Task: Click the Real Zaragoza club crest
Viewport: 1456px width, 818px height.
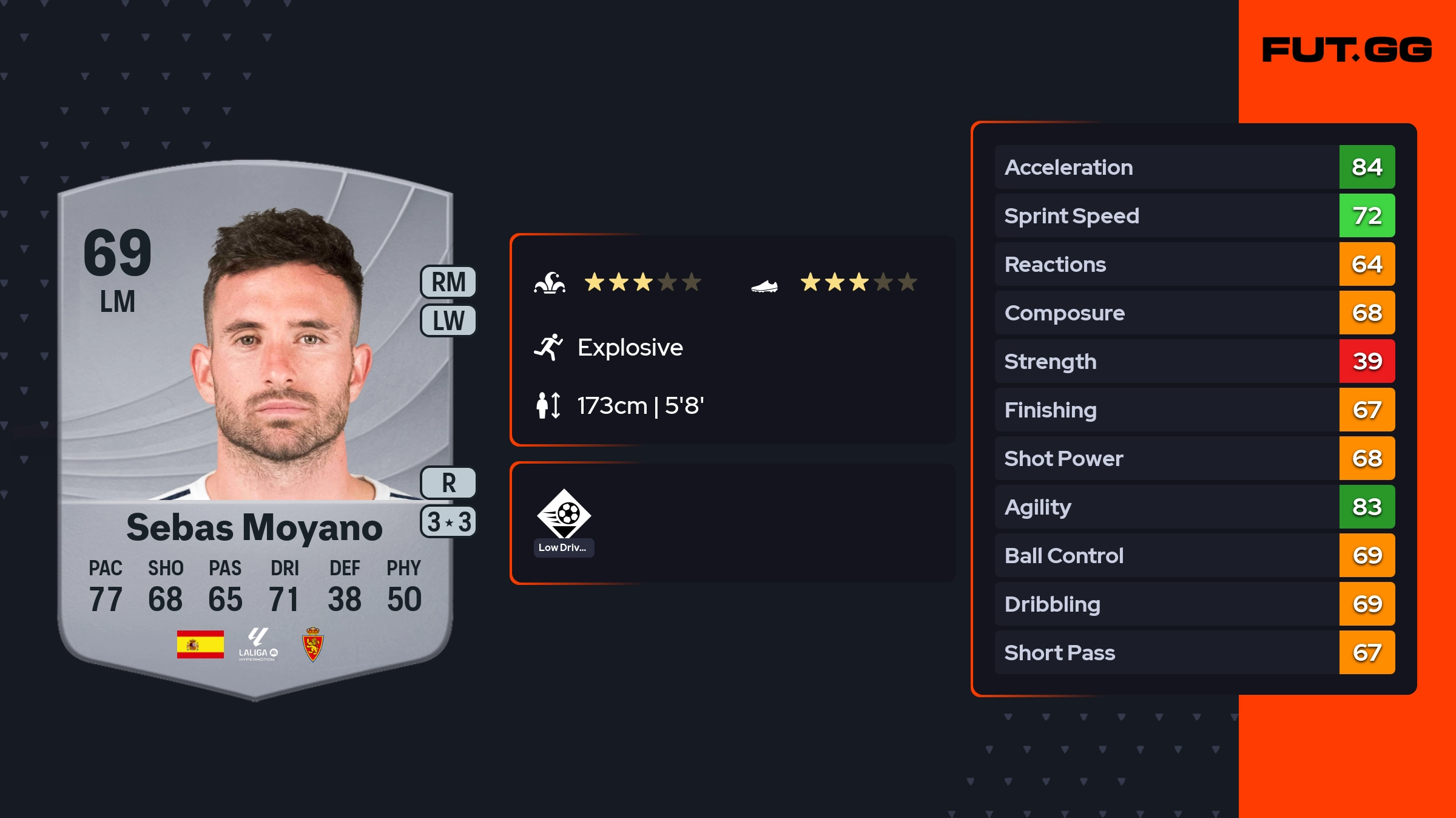Action: 312,644
